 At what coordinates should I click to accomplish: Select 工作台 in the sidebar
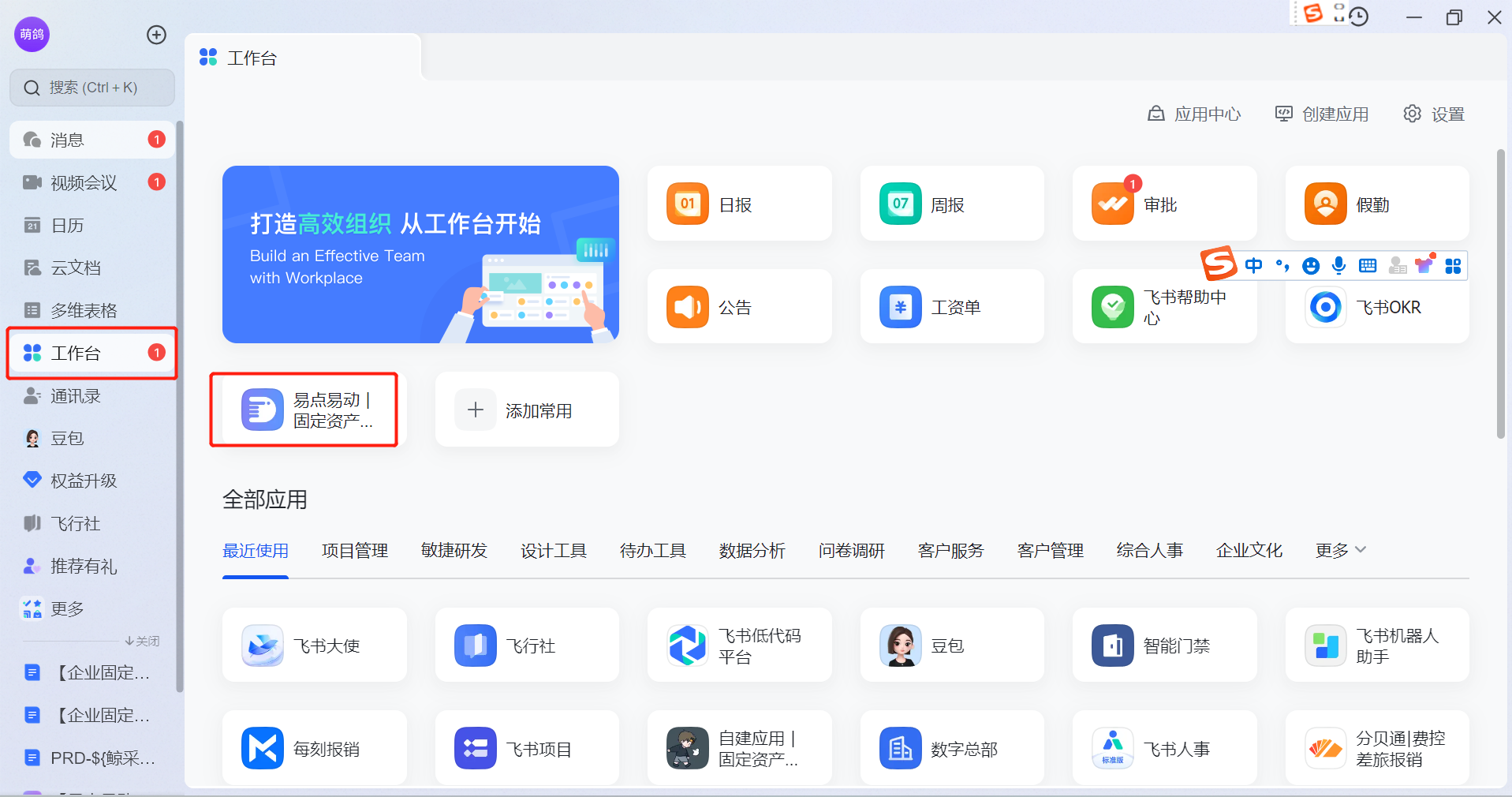(x=92, y=353)
